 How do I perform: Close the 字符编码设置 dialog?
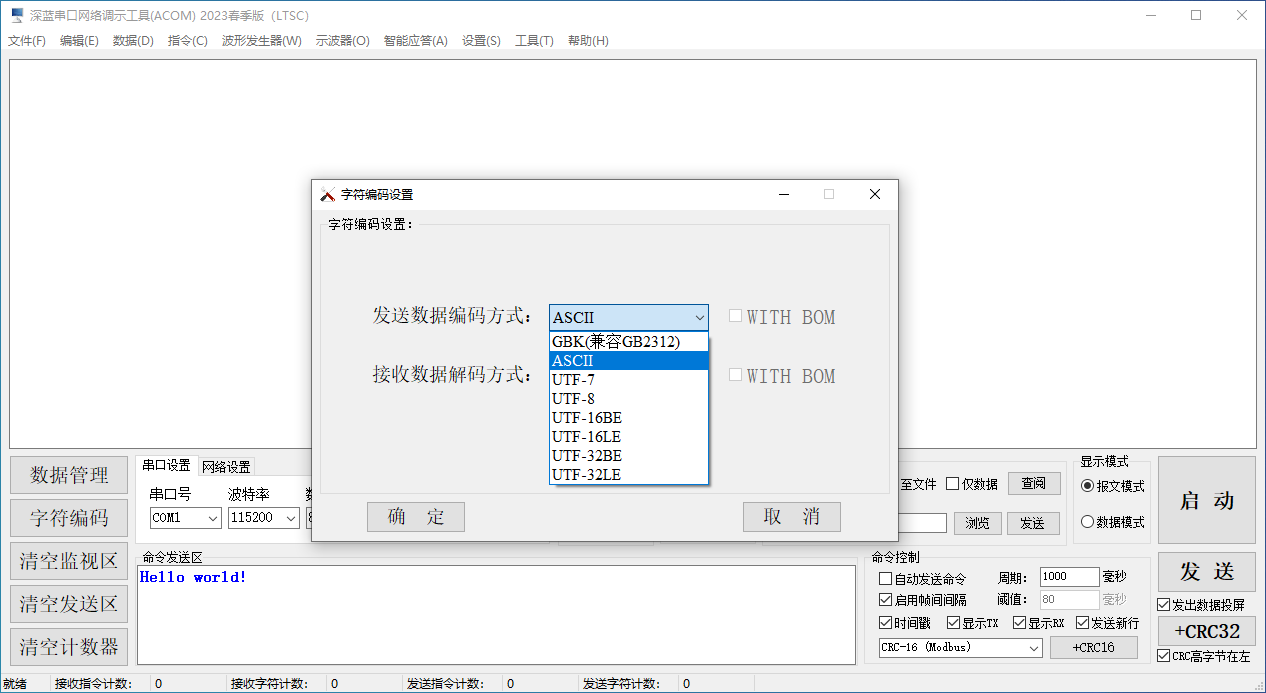pyautogui.click(x=875, y=195)
